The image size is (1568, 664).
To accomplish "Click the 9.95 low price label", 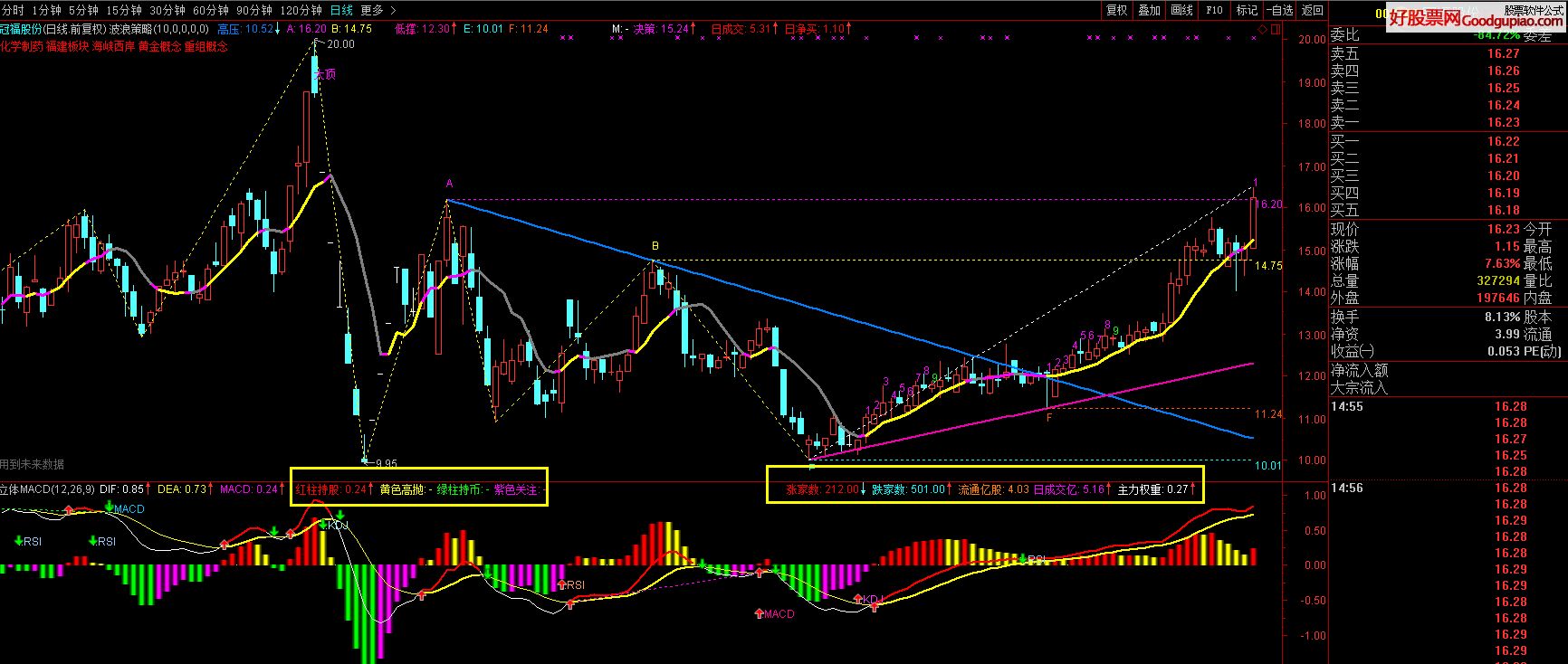I will pyautogui.click(x=386, y=463).
